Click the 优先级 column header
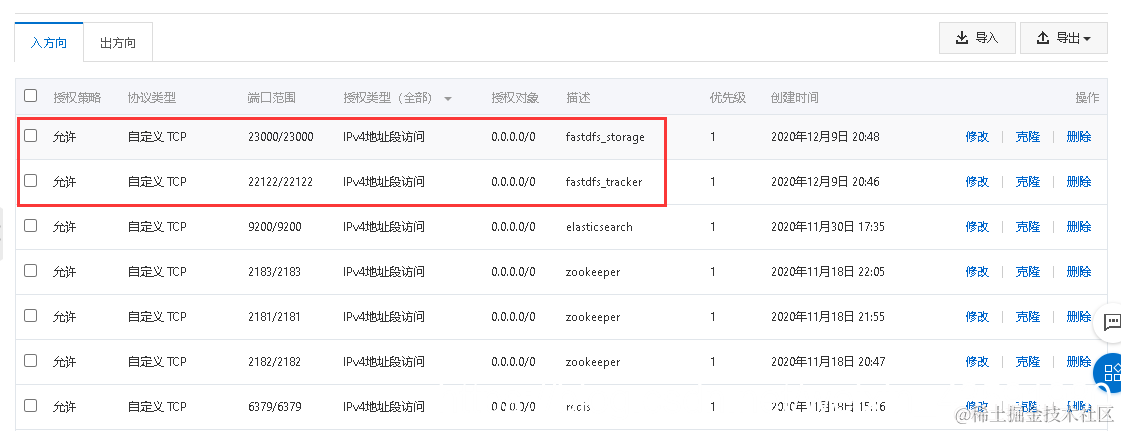Viewport: 1121px width, 431px height. tap(728, 98)
